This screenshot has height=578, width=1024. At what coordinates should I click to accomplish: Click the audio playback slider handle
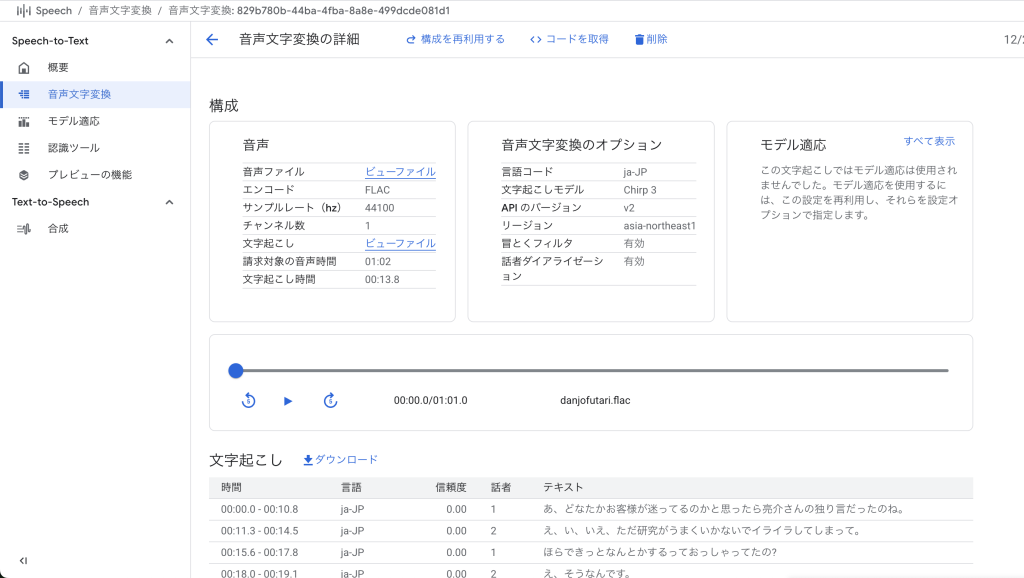click(236, 371)
